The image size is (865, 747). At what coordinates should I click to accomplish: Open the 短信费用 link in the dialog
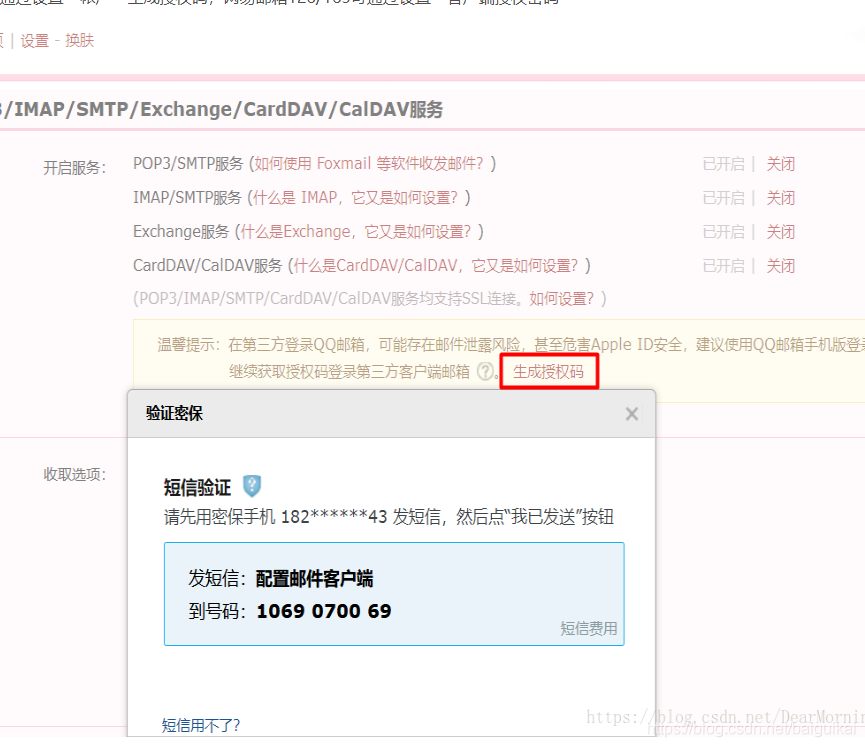(x=589, y=628)
